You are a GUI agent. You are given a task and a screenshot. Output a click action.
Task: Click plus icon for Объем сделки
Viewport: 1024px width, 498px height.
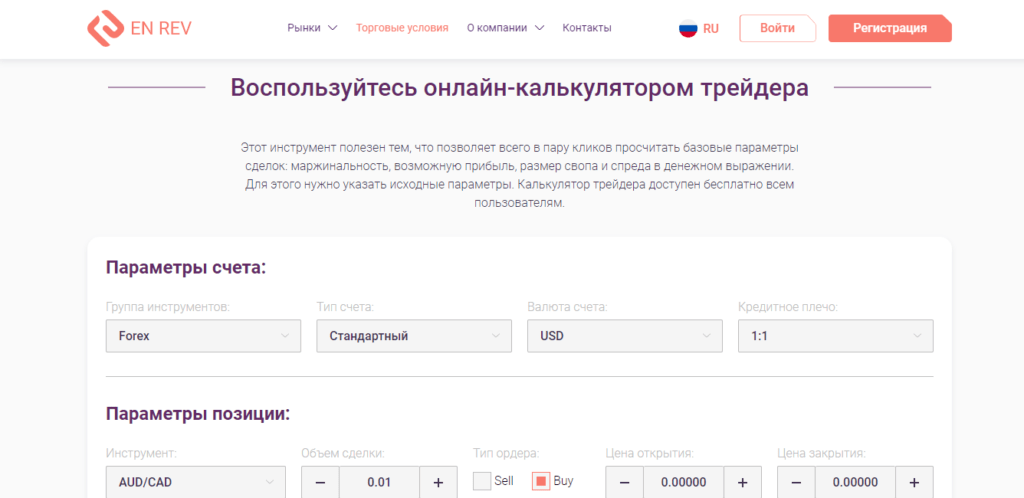coord(438,482)
